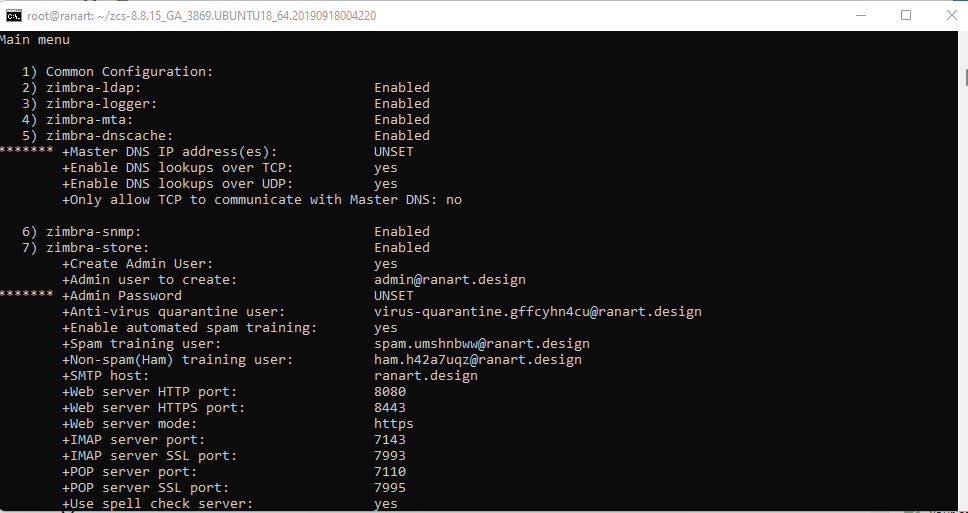This screenshot has width=968, height=513.
Task: Click SMTP host value ranart.design
Action: [425, 376]
